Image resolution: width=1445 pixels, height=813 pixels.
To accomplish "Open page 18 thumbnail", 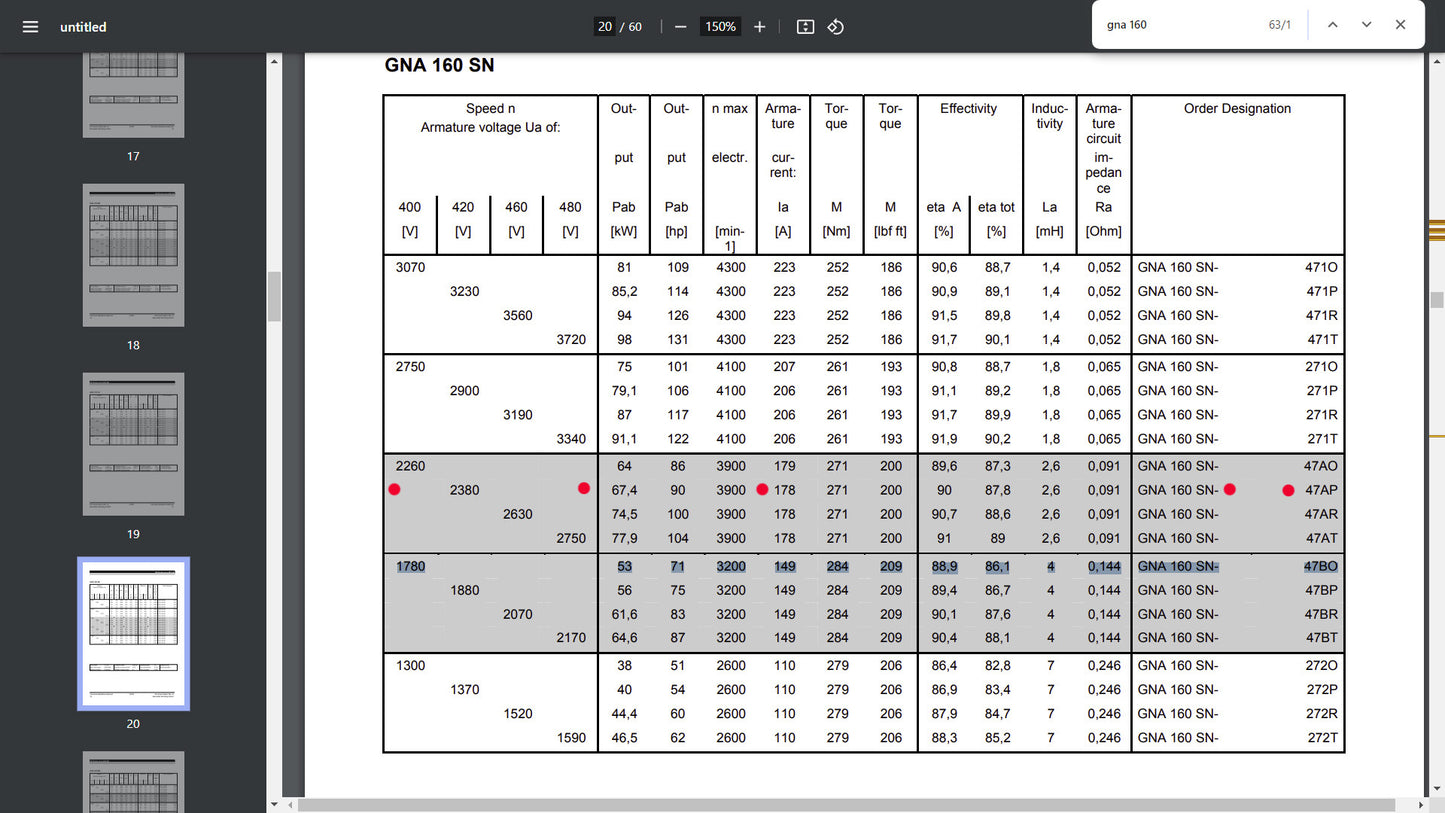I will (x=133, y=255).
